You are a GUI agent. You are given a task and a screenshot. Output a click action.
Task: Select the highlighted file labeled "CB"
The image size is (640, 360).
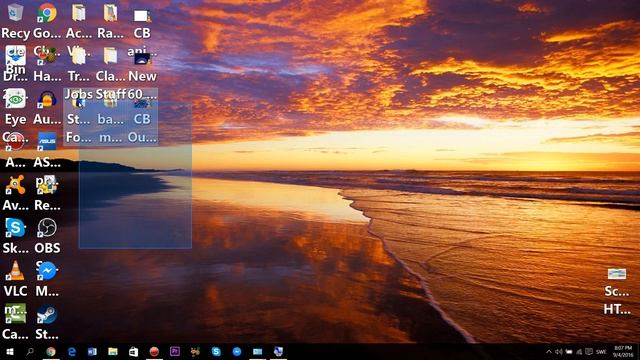[142, 103]
